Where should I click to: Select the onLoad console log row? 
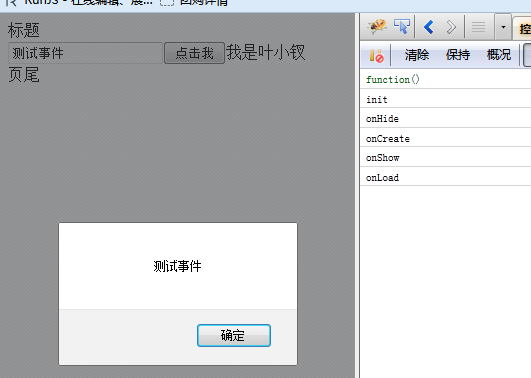tap(445, 177)
